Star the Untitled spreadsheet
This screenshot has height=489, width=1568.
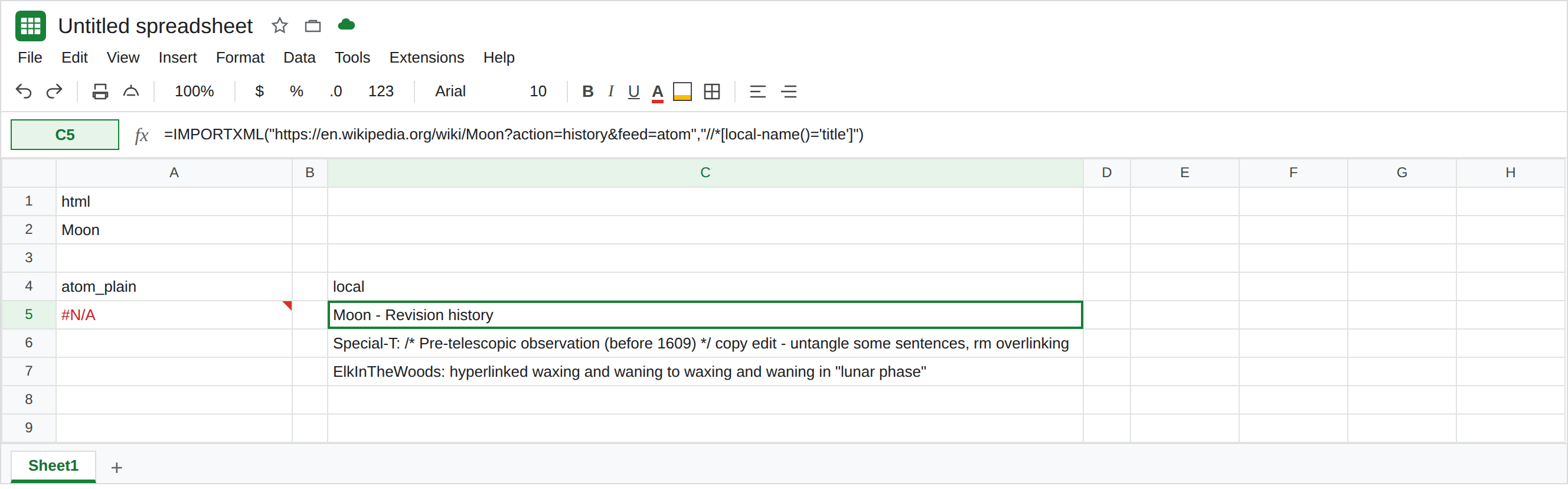pyautogui.click(x=279, y=25)
